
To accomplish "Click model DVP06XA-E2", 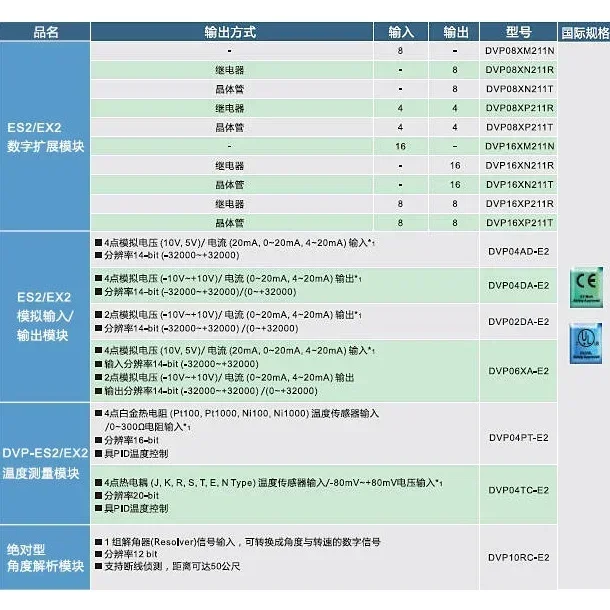I will tap(519, 371).
